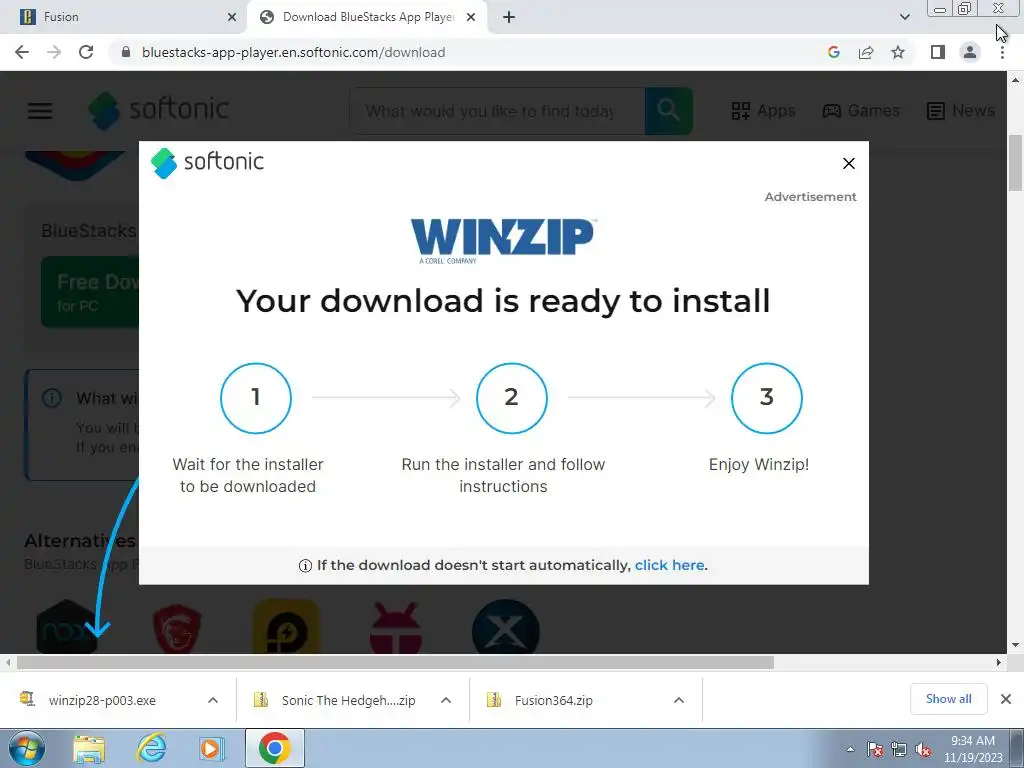This screenshot has width=1024, height=768.
Task: Click the scroll down arrow
Action: click(1016, 645)
